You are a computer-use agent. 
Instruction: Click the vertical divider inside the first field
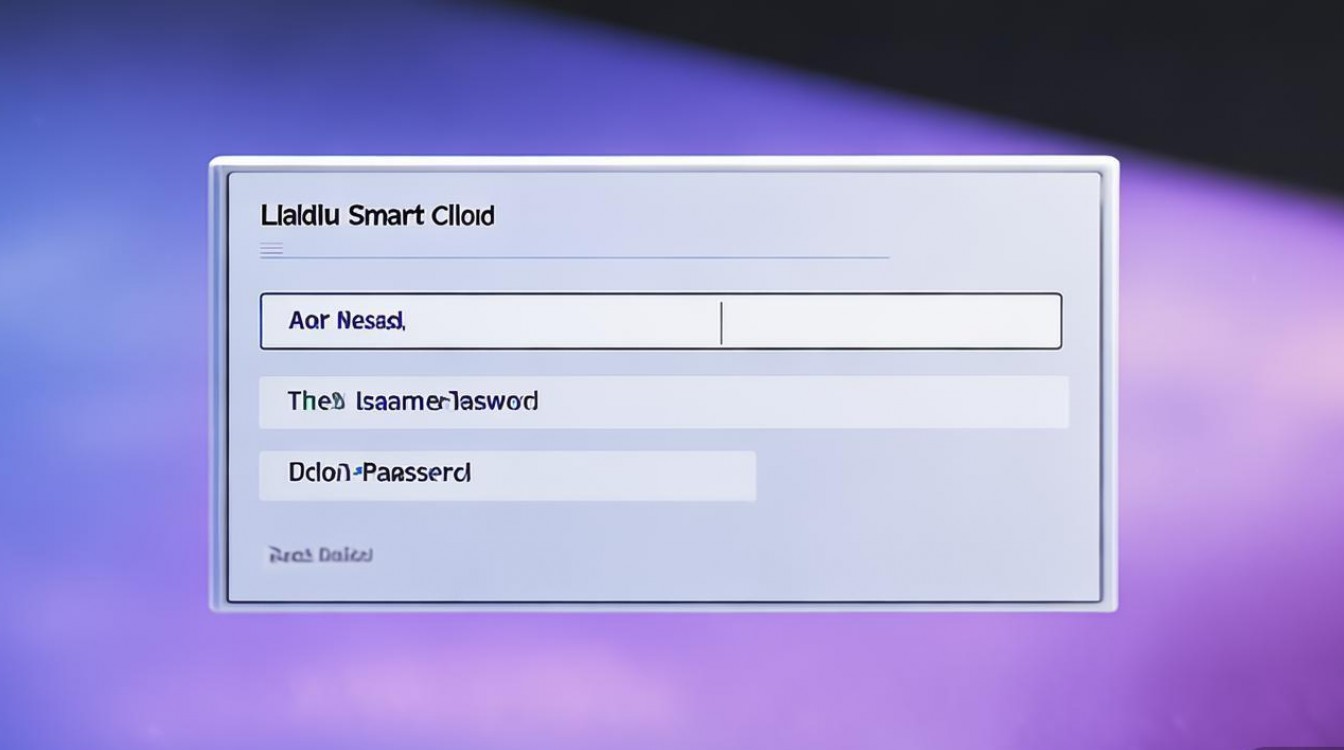point(721,322)
